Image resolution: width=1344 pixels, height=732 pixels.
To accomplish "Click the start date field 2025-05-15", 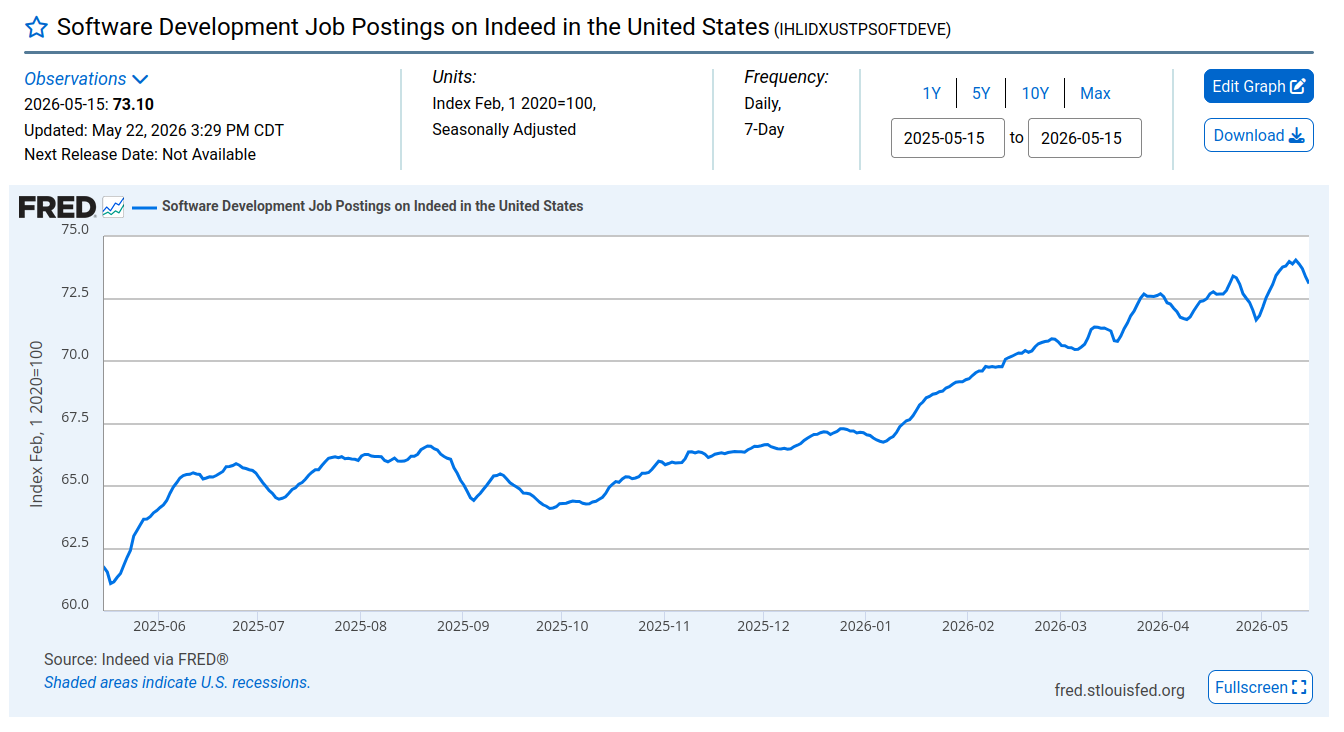I will pos(948,138).
